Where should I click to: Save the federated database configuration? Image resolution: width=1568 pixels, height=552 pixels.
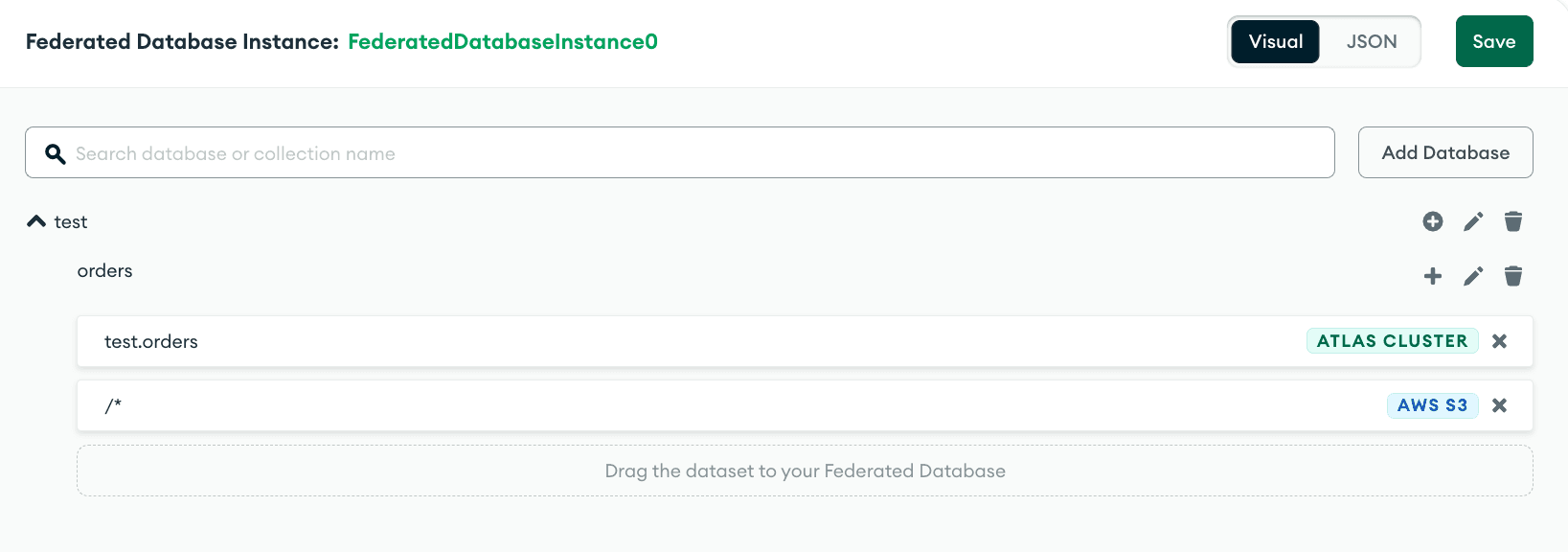coord(1494,41)
